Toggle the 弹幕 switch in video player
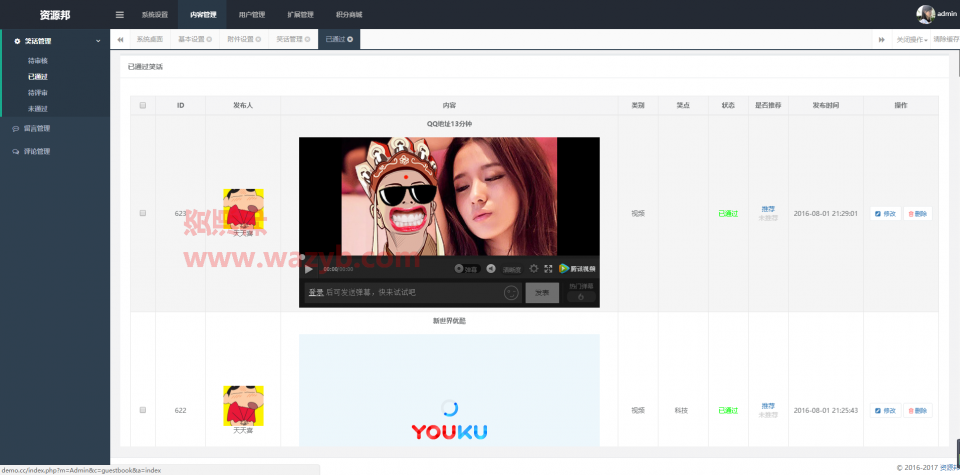960x475 pixels. [x=467, y=269]
